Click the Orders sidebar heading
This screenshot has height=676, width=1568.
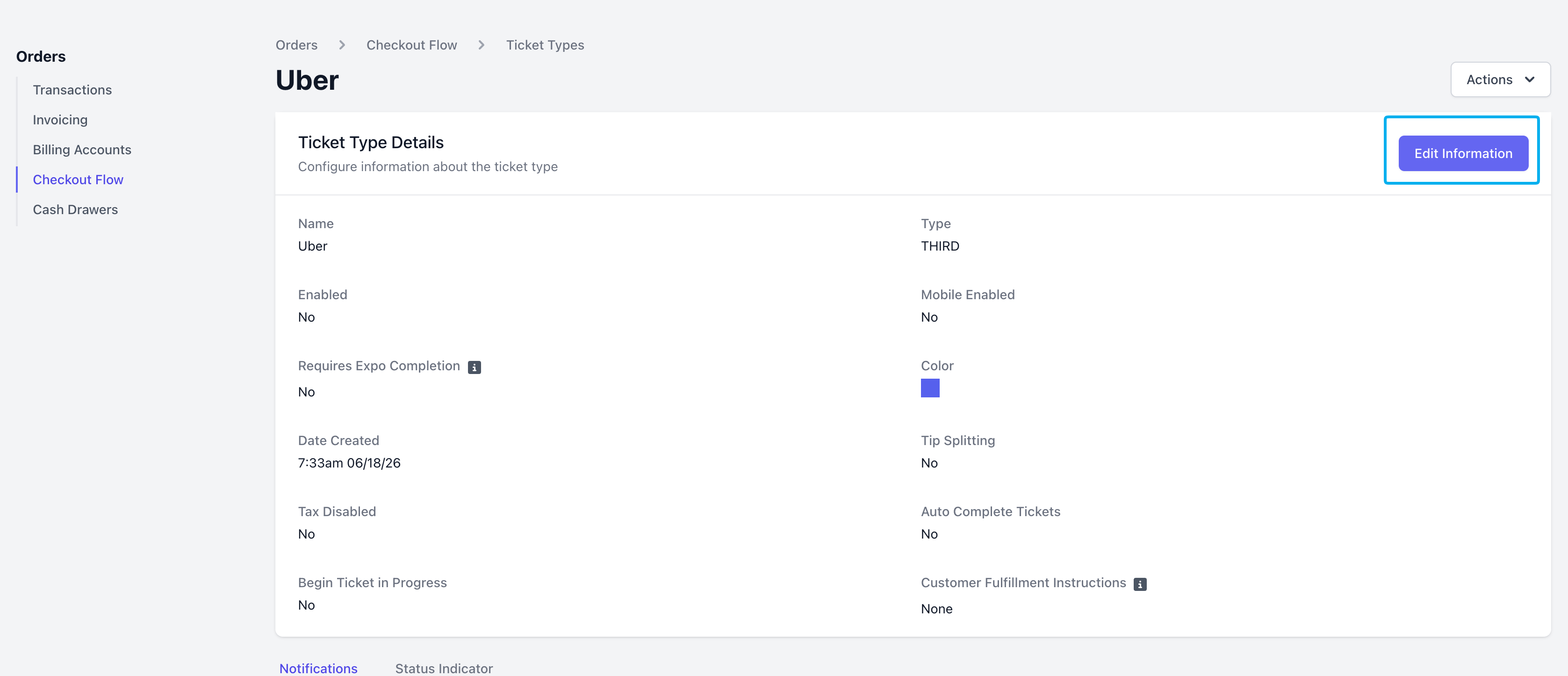(x=41, y=57)
